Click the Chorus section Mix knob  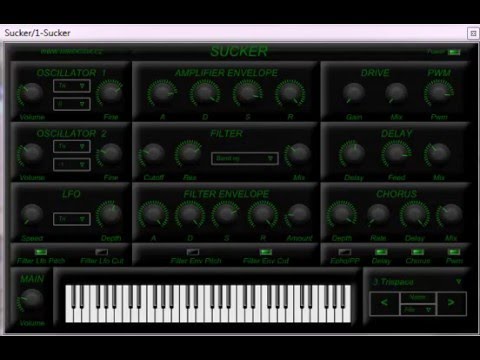(x=450, y=215)
